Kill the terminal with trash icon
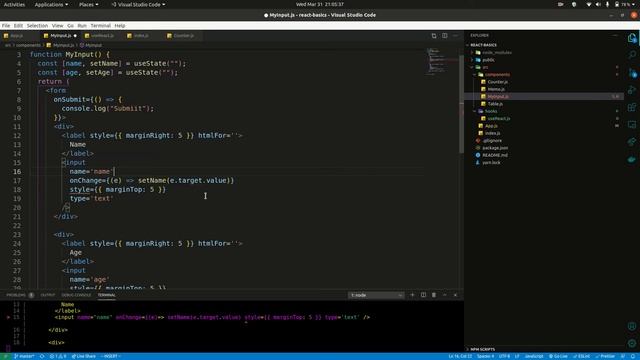The image size is (640, 360). pos(434,295)
